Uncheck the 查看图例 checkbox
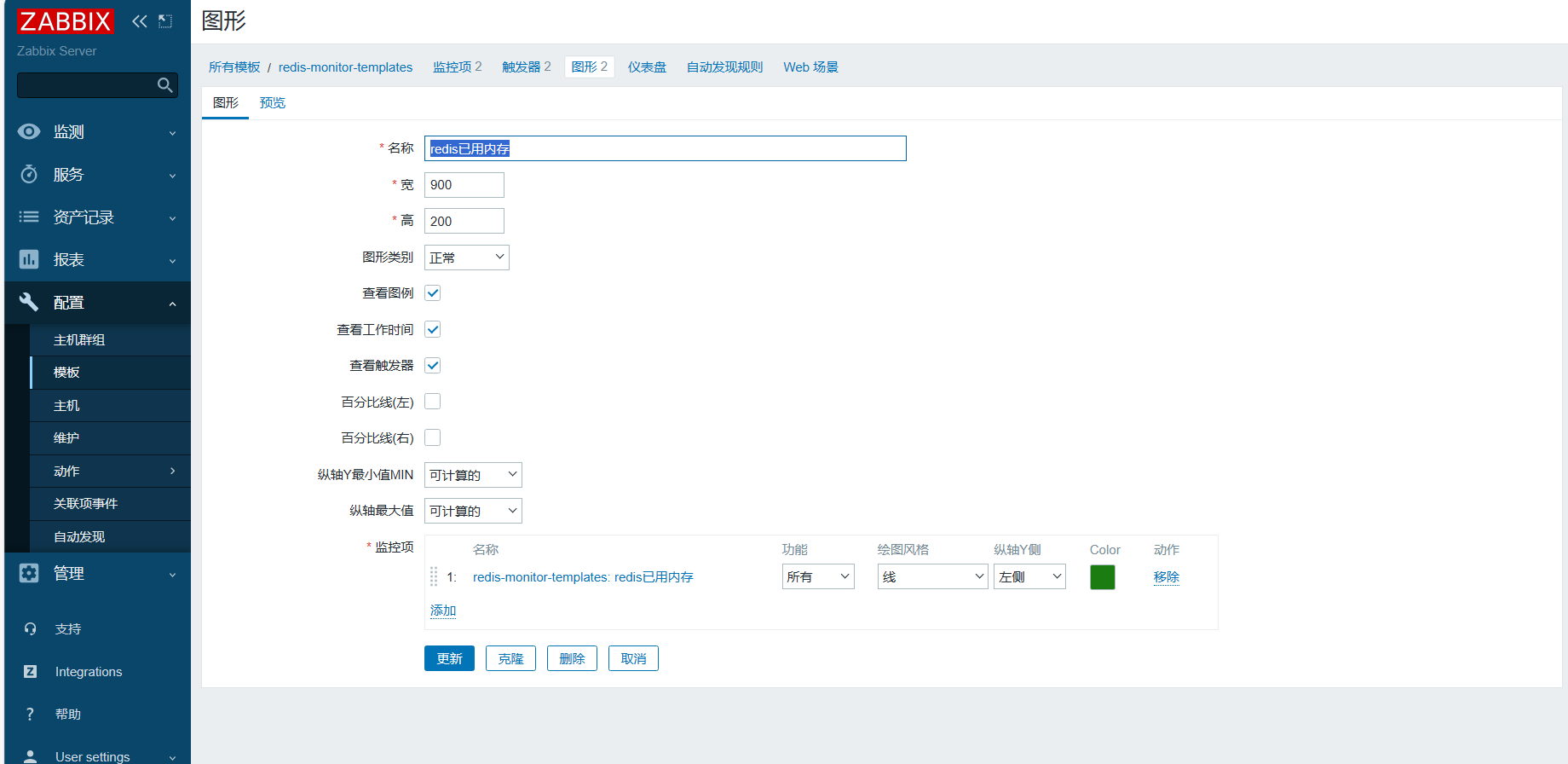Image resolution: width=1568 pixels, height=764 pixels. click(x=433, y=293)
